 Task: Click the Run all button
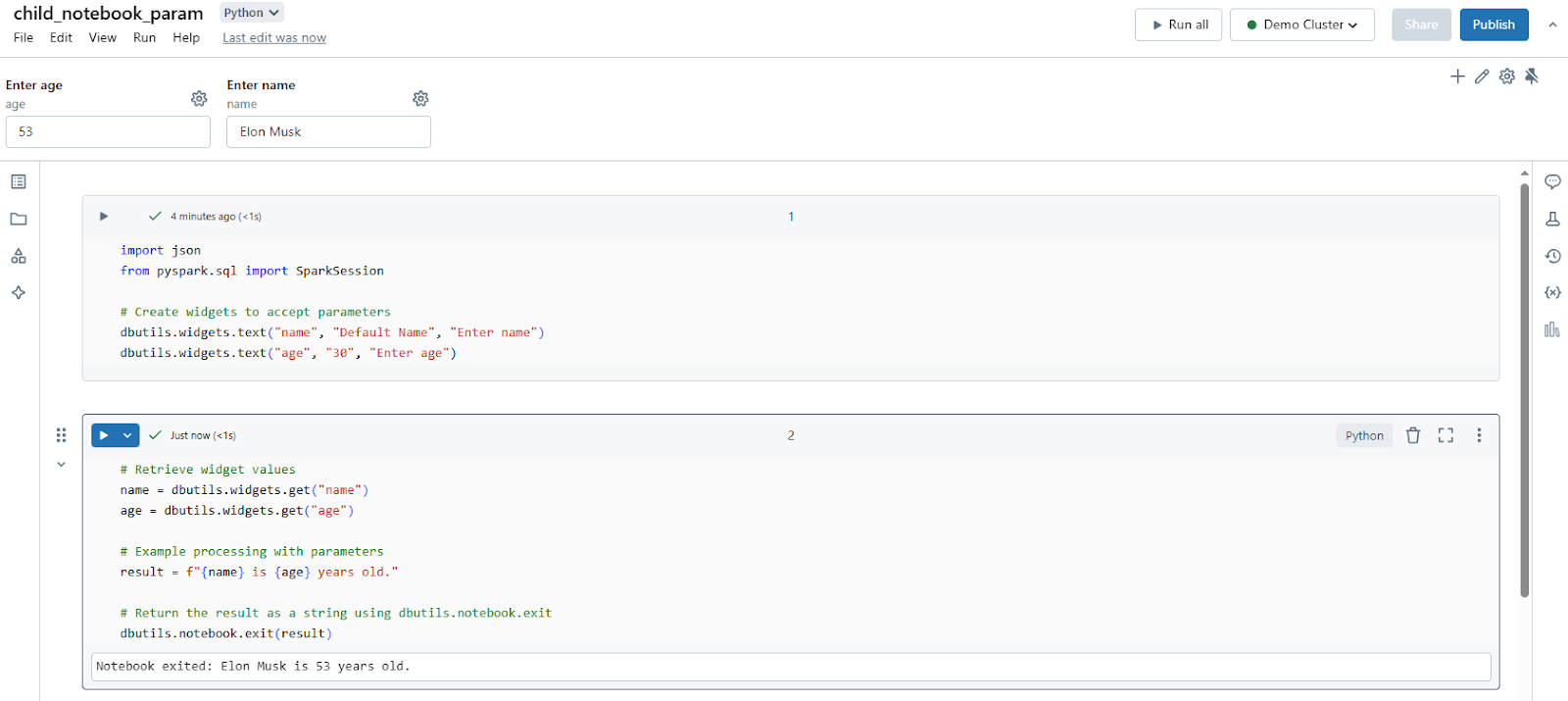click(x=1178, y=25)
